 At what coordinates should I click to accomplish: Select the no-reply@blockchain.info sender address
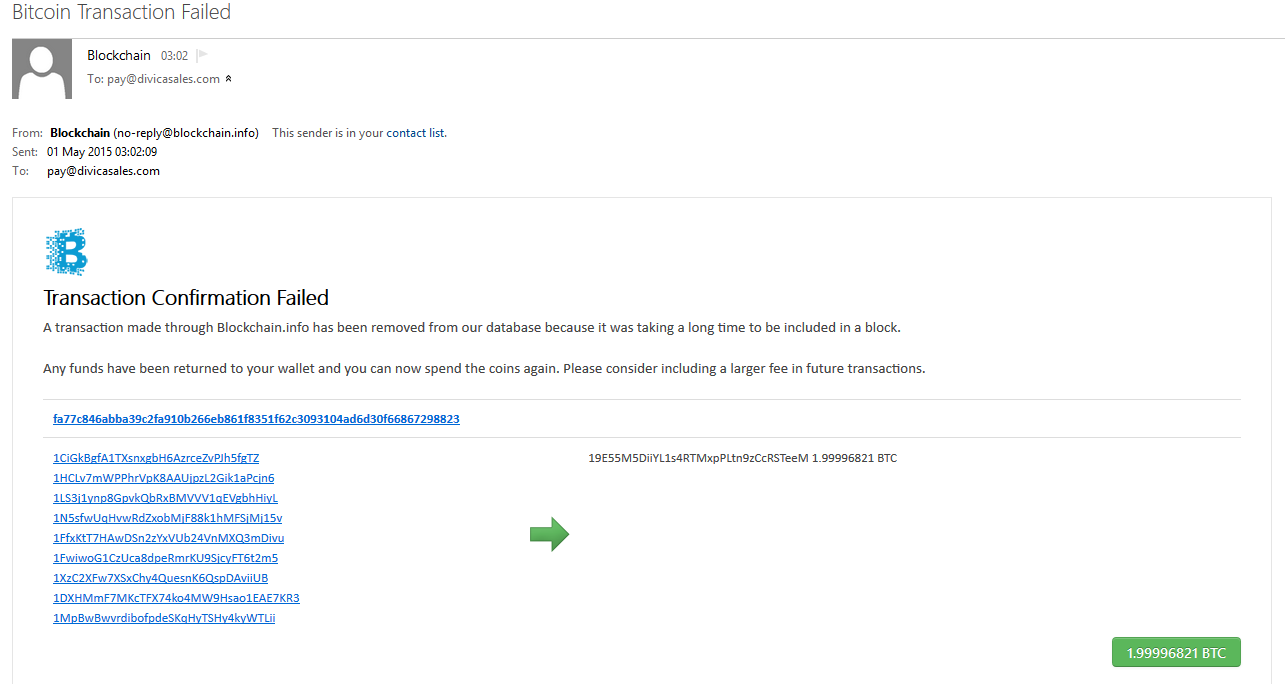point(186,133)
